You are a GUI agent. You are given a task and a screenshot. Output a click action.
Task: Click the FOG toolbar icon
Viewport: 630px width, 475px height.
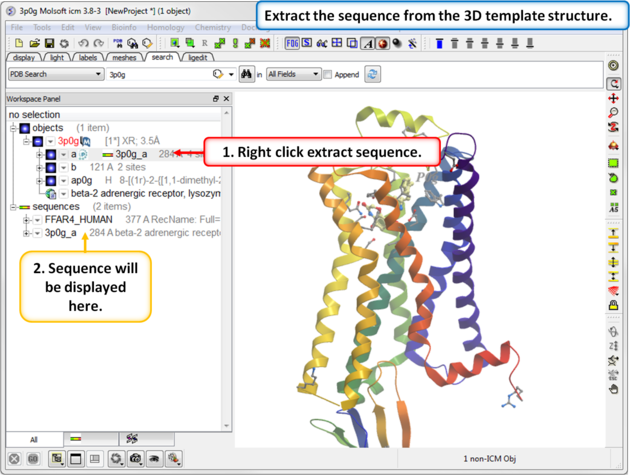(x=292, y=44)
